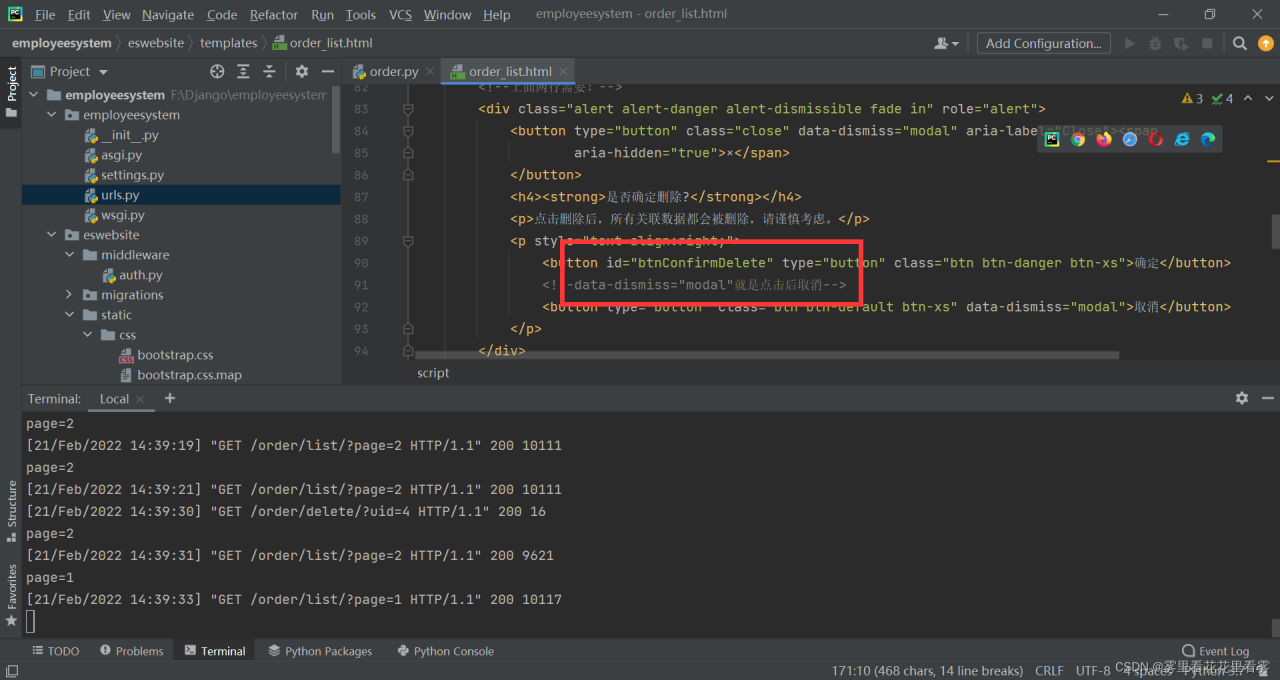
Task: Click the orange update arrow icon
Action: point(1266,43)
